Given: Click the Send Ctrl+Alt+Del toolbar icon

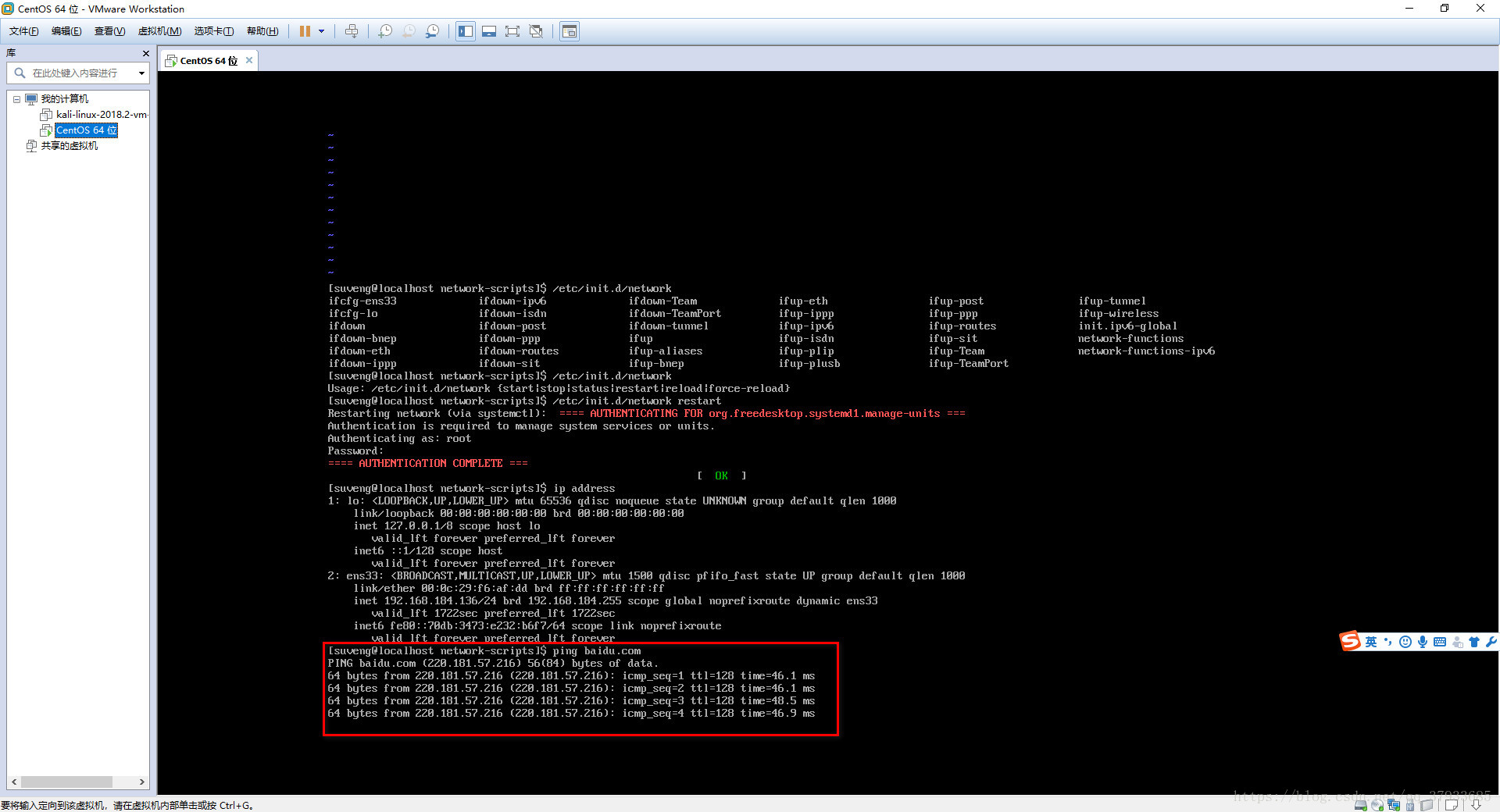Looking at the screenshot, I should coord(352,31).
